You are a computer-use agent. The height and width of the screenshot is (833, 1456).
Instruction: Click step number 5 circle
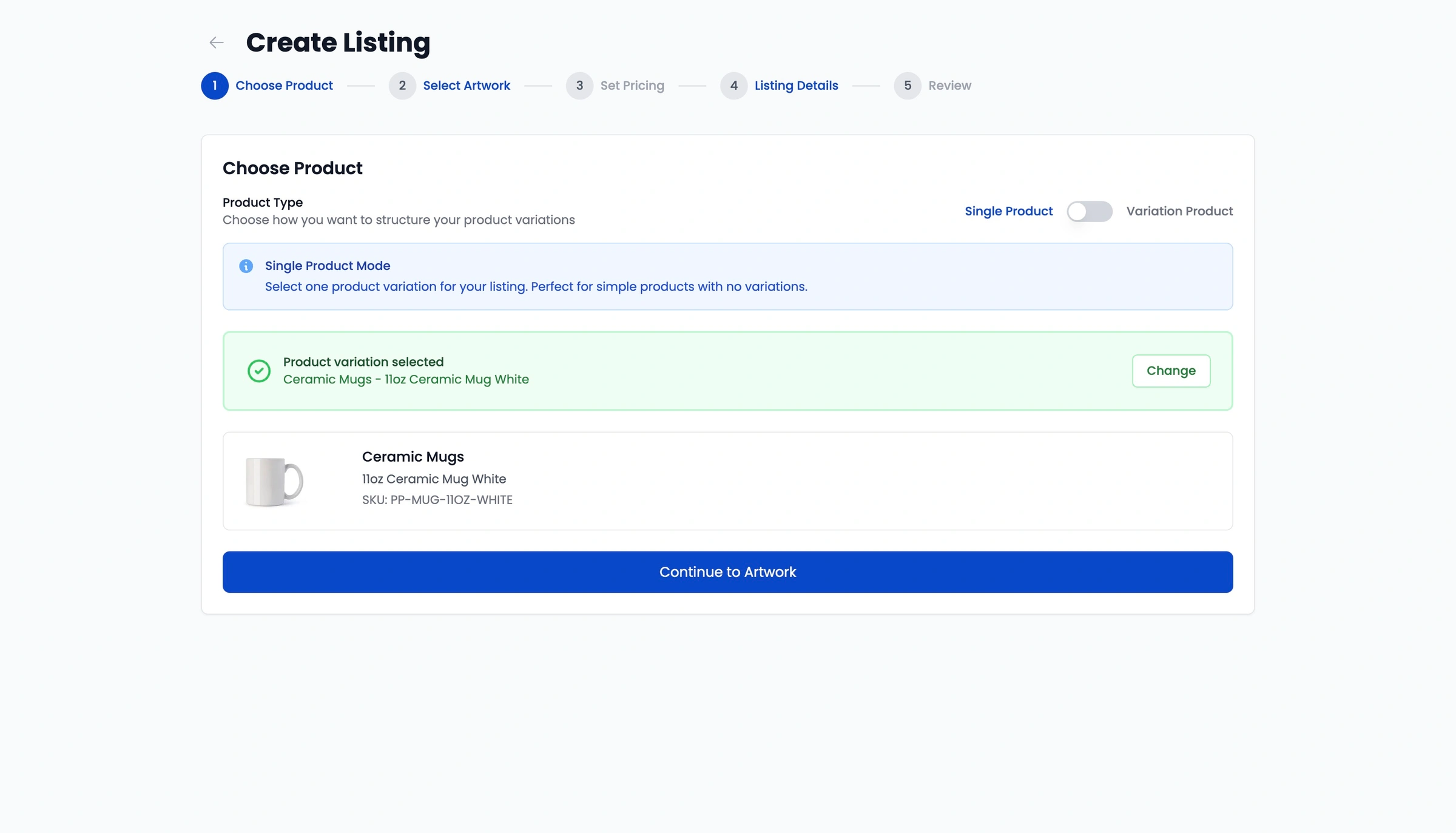tap(908, 86)
